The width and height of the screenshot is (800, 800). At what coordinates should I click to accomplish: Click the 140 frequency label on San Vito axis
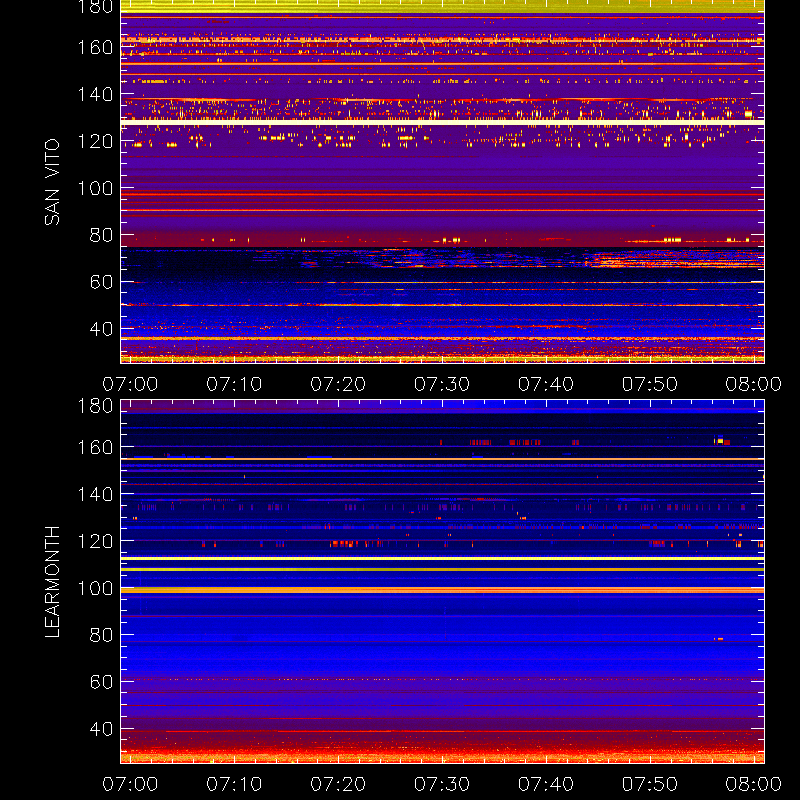click(95, 94)
